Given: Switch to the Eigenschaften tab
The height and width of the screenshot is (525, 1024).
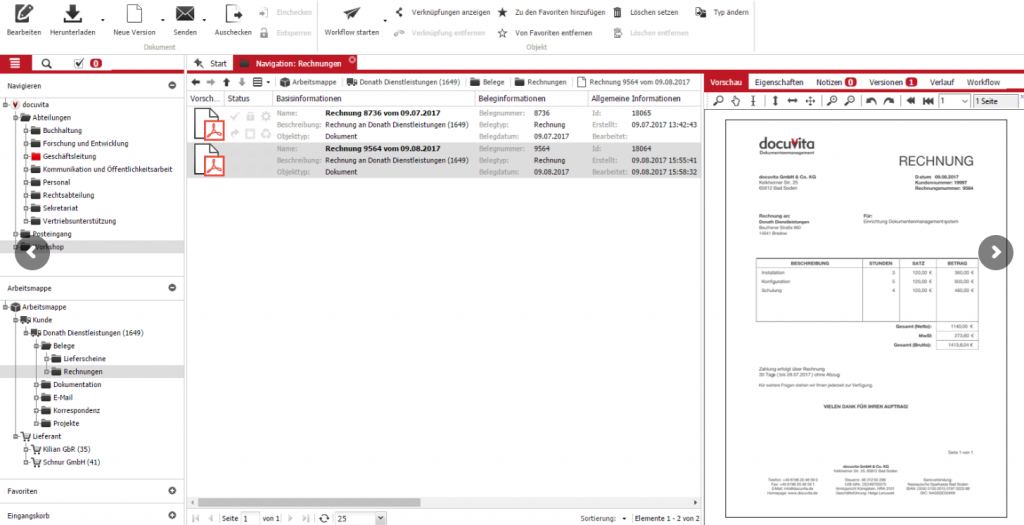Looking at the screenshot, I should 780,81.
